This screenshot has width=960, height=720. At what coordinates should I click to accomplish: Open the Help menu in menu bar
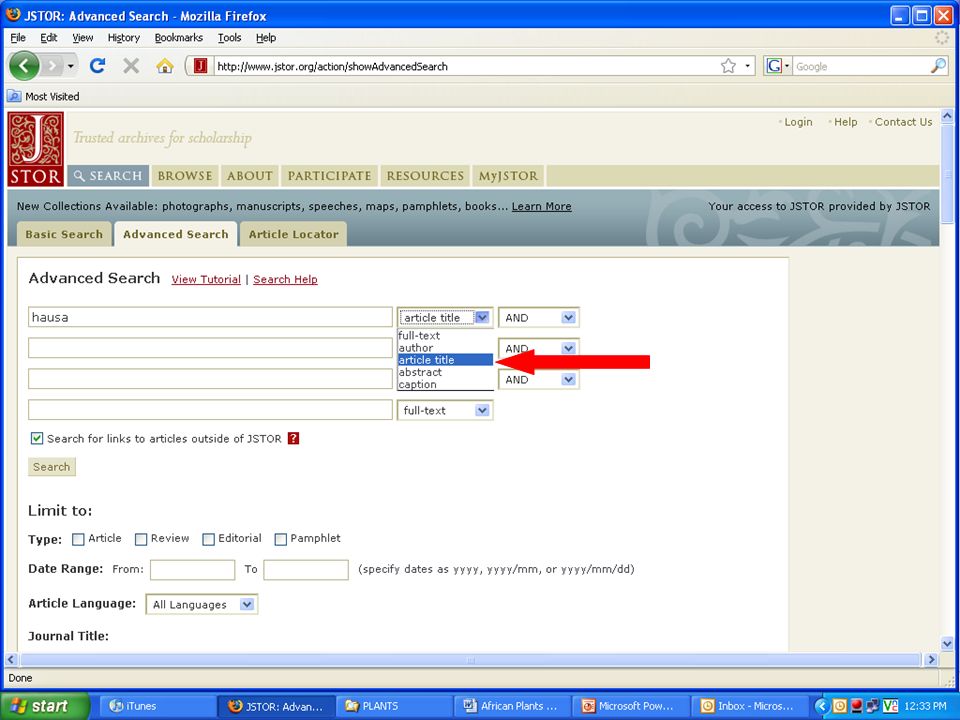coord(266,37)
